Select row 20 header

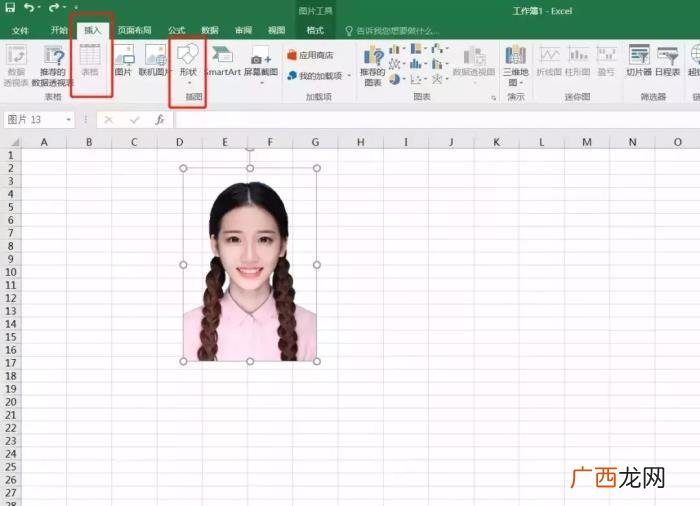tap(11, 402)
